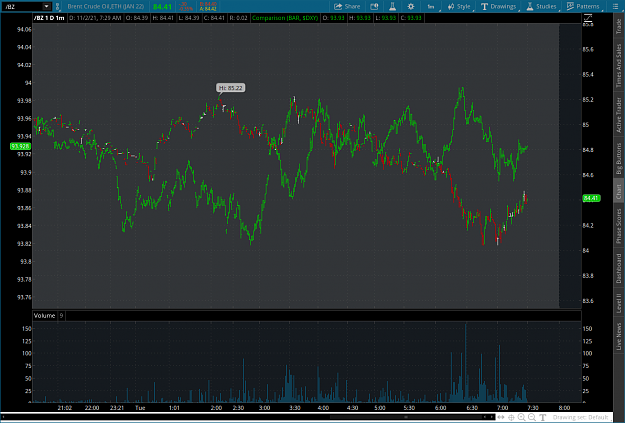Click the crosshair pointer icon
The height and width of the screenshot is (423, 625).
[x=511, y=417]
